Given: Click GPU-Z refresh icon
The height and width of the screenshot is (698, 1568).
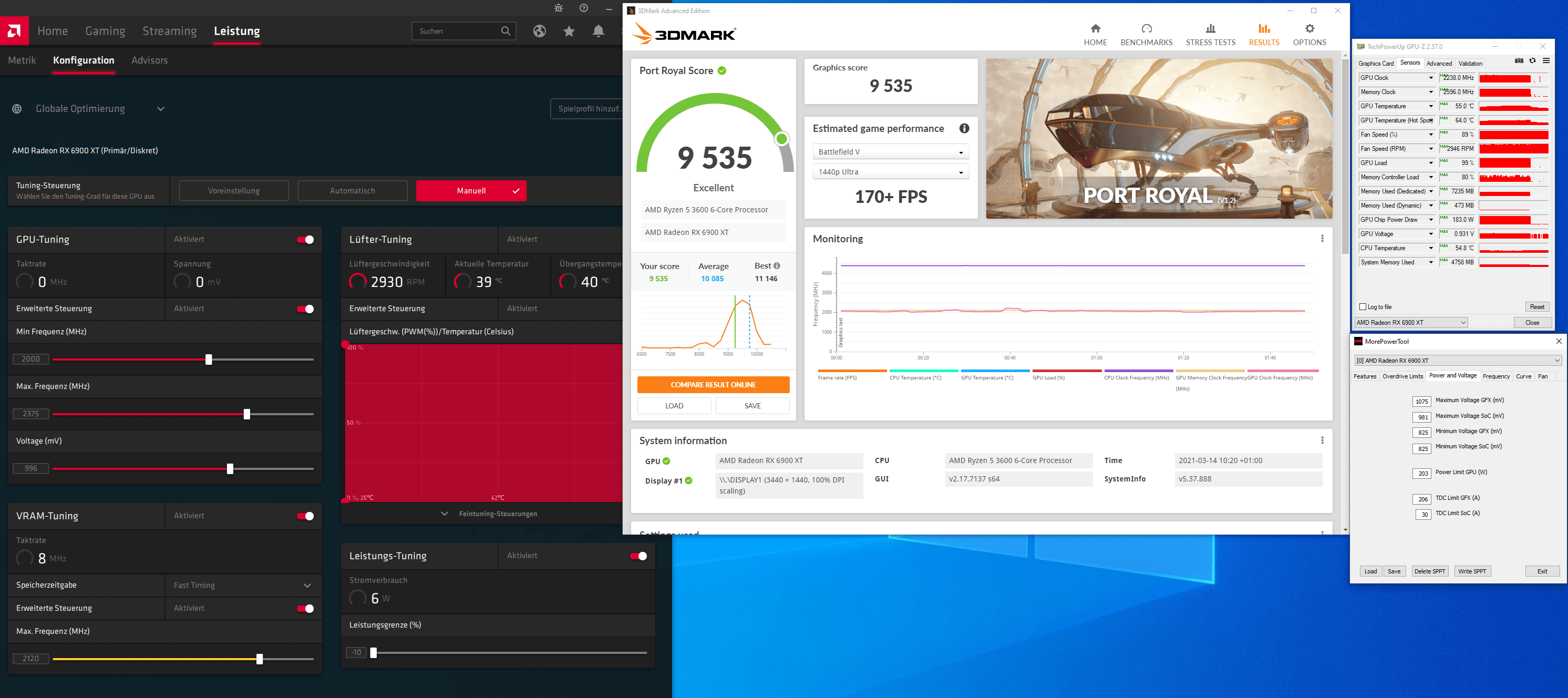Looking at the screenshot, I should click(1533, 61).
